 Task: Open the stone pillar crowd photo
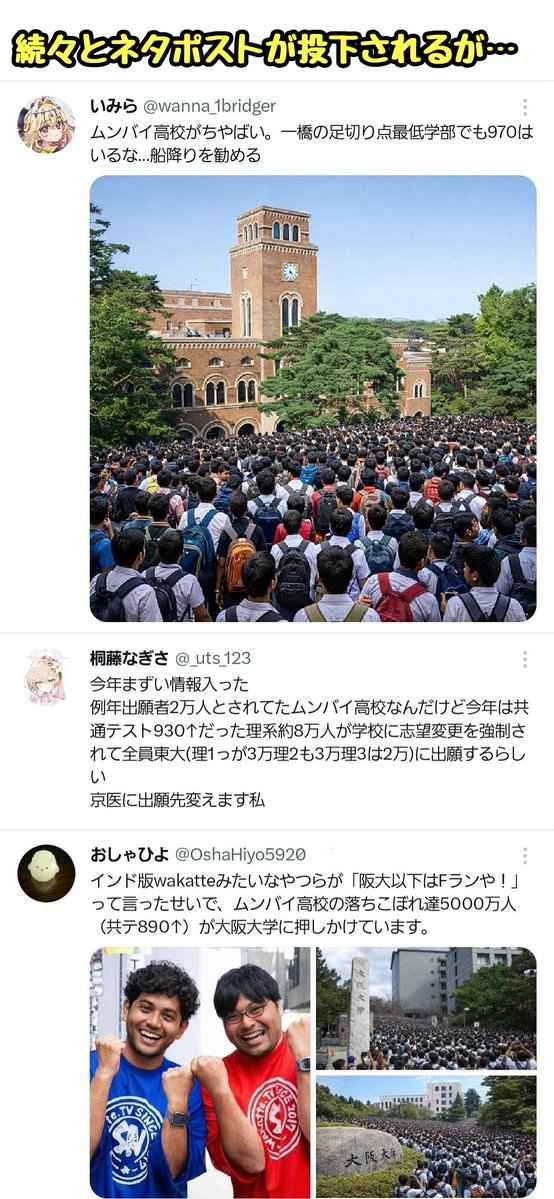point(426,1008)
